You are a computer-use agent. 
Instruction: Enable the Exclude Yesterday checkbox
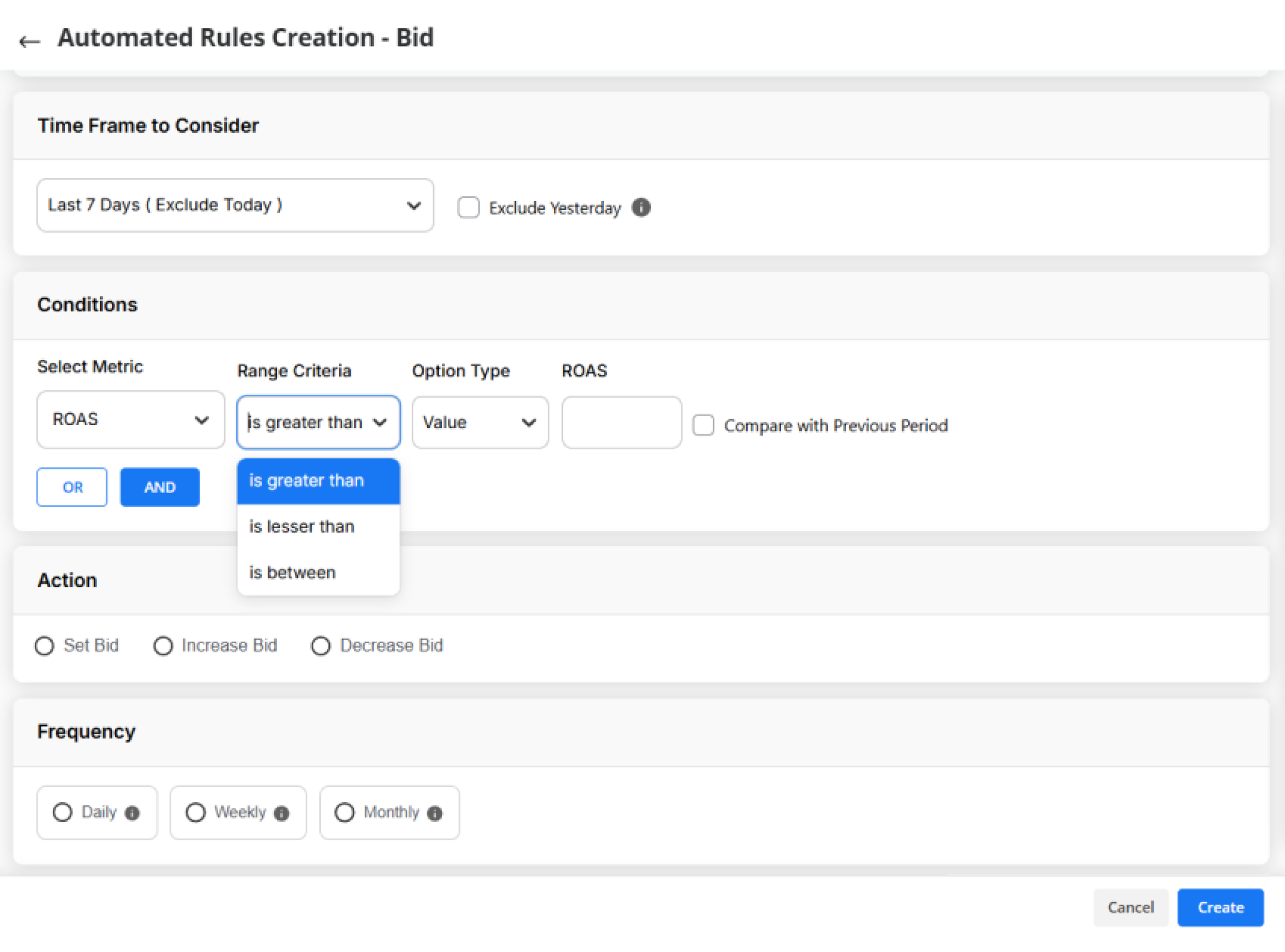(468, 208)
